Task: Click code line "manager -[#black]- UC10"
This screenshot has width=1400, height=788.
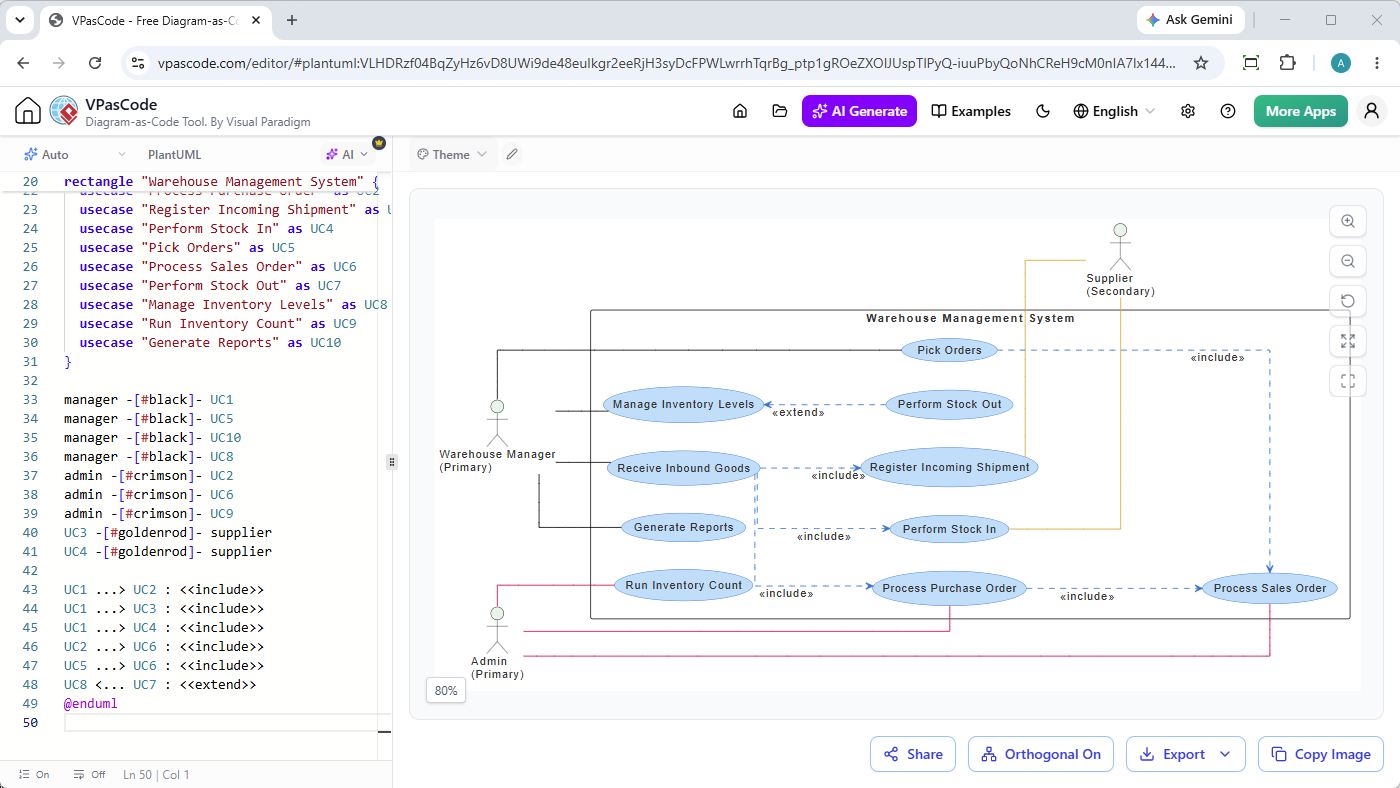Action: (152, 437)
